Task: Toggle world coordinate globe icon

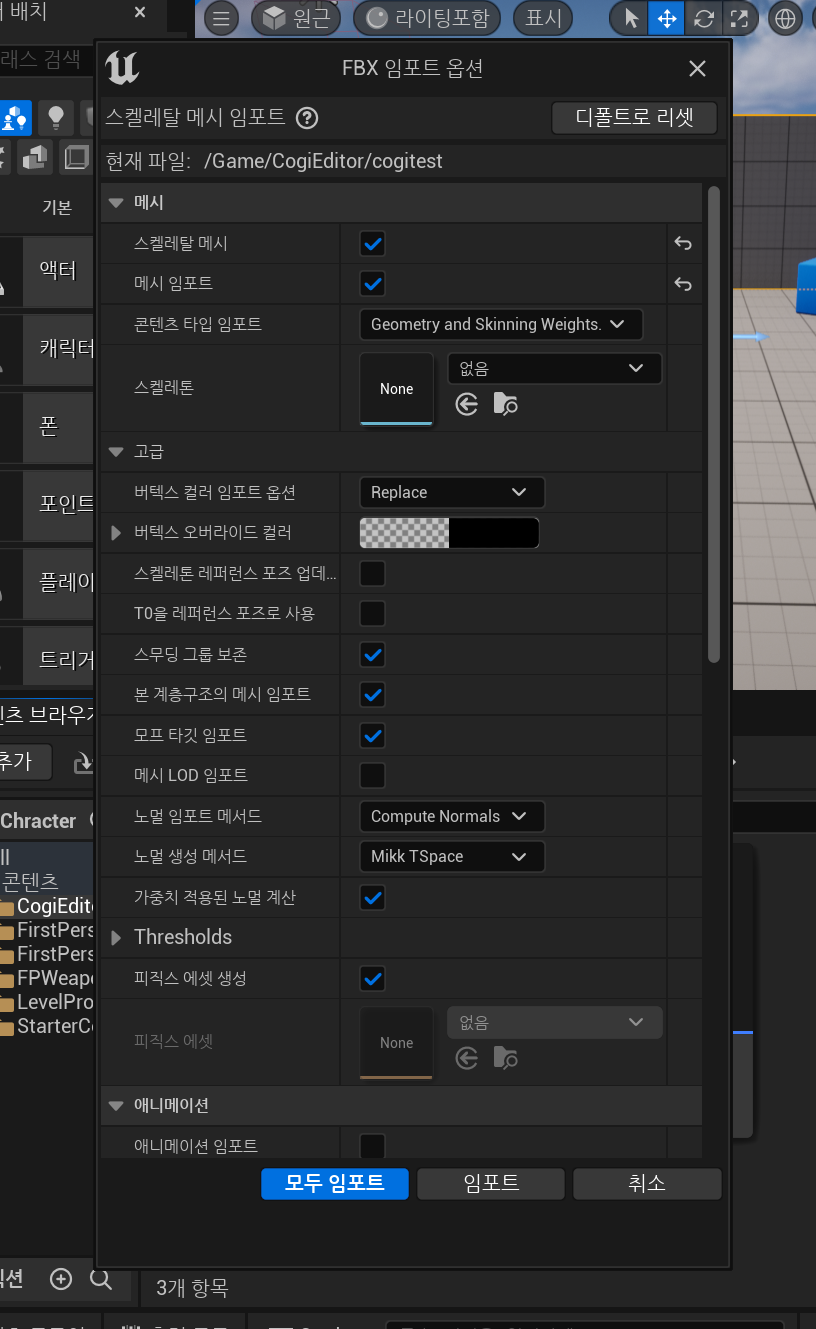Action: coord(786,18)
